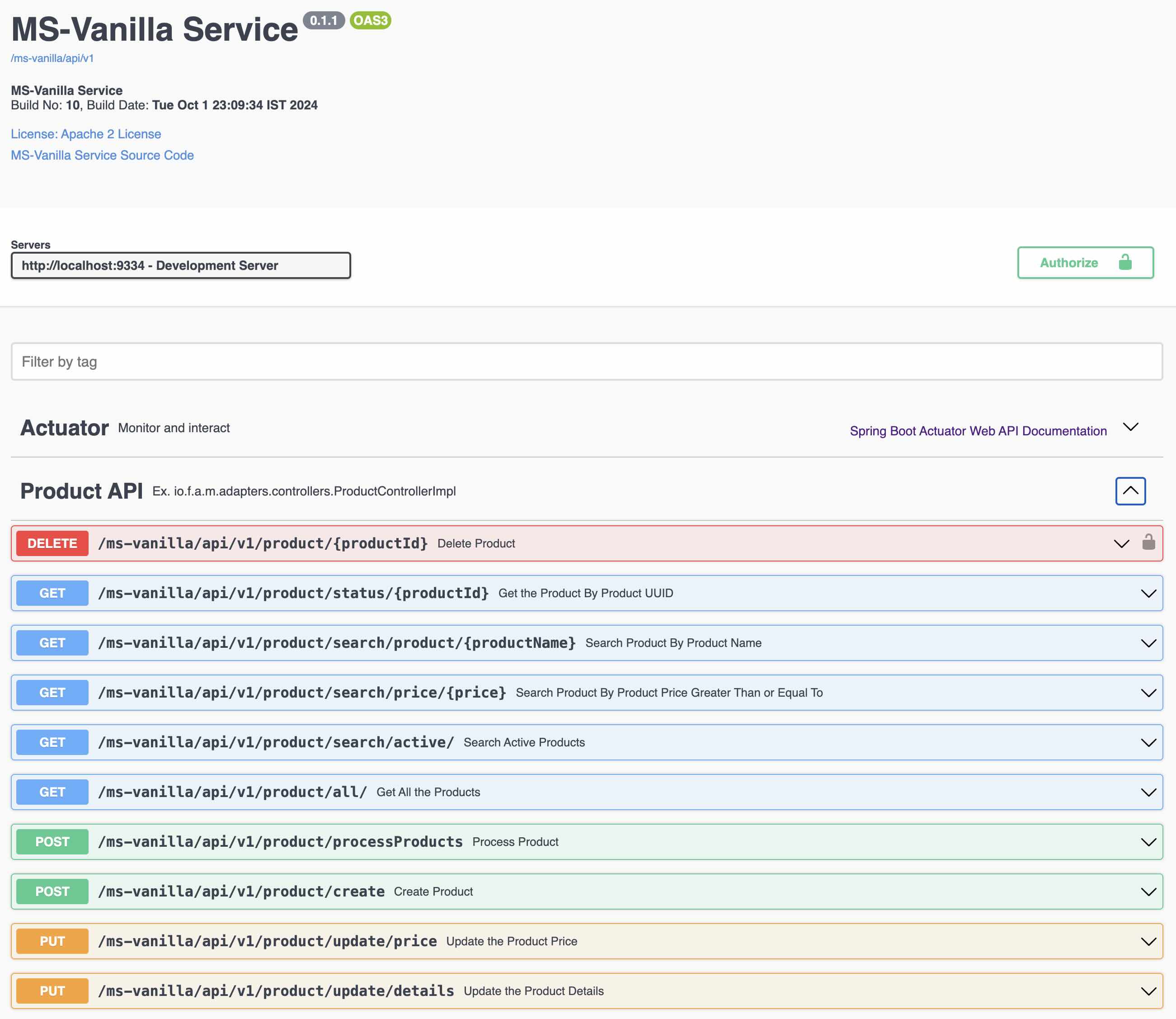Click the green POST badge for processProducts
The image size is (1176, 1019).
coord(52,842)
